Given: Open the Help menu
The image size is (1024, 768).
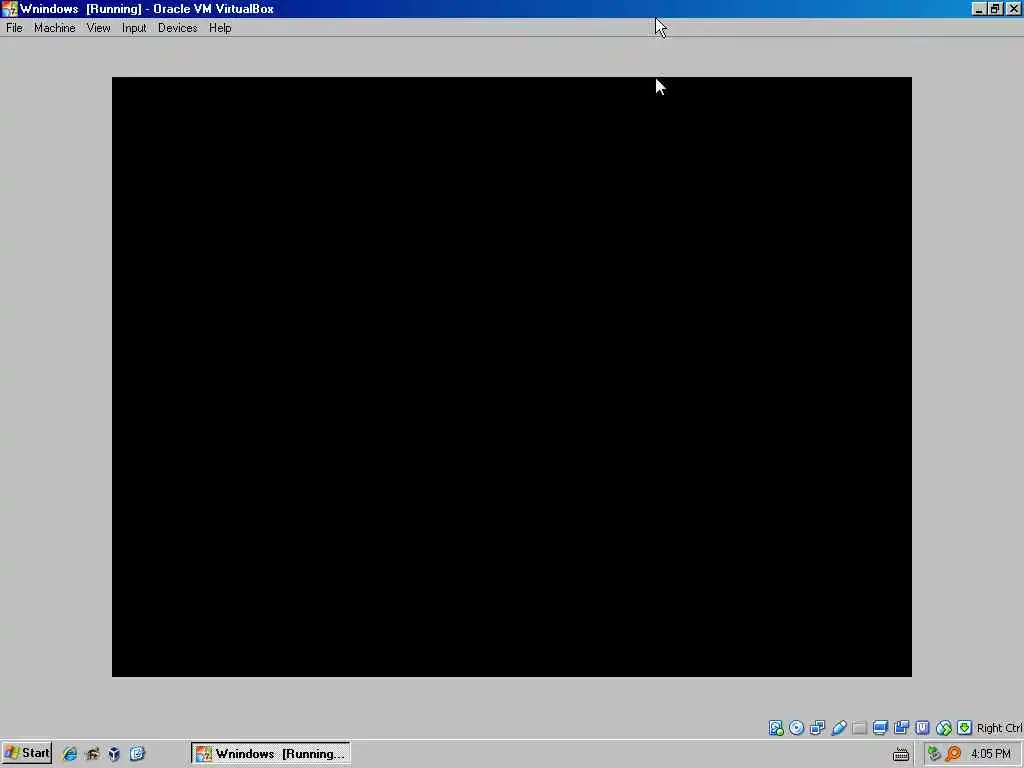Looking at the screenshot, I should (220, 28).
